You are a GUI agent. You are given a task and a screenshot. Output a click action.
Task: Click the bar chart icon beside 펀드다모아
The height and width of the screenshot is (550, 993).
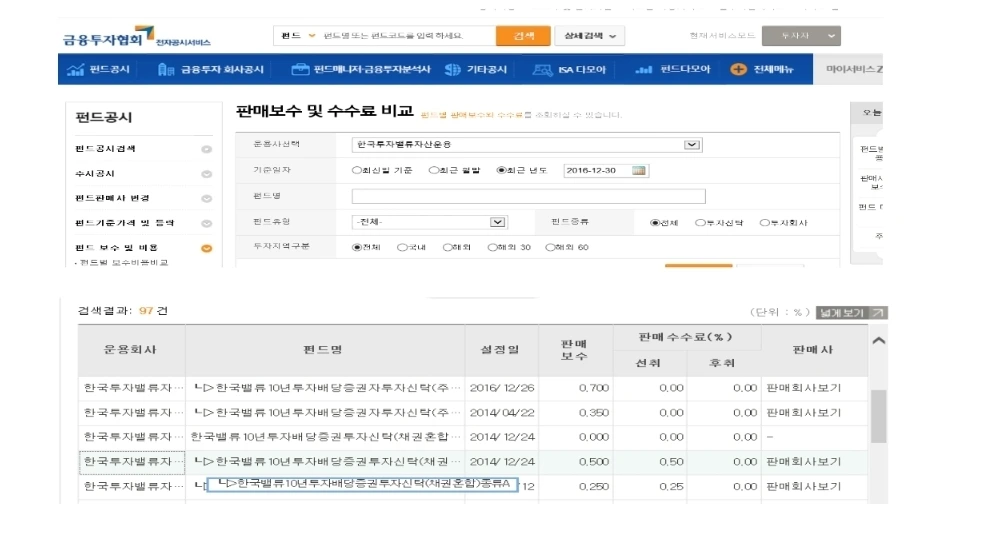point(643,70)
